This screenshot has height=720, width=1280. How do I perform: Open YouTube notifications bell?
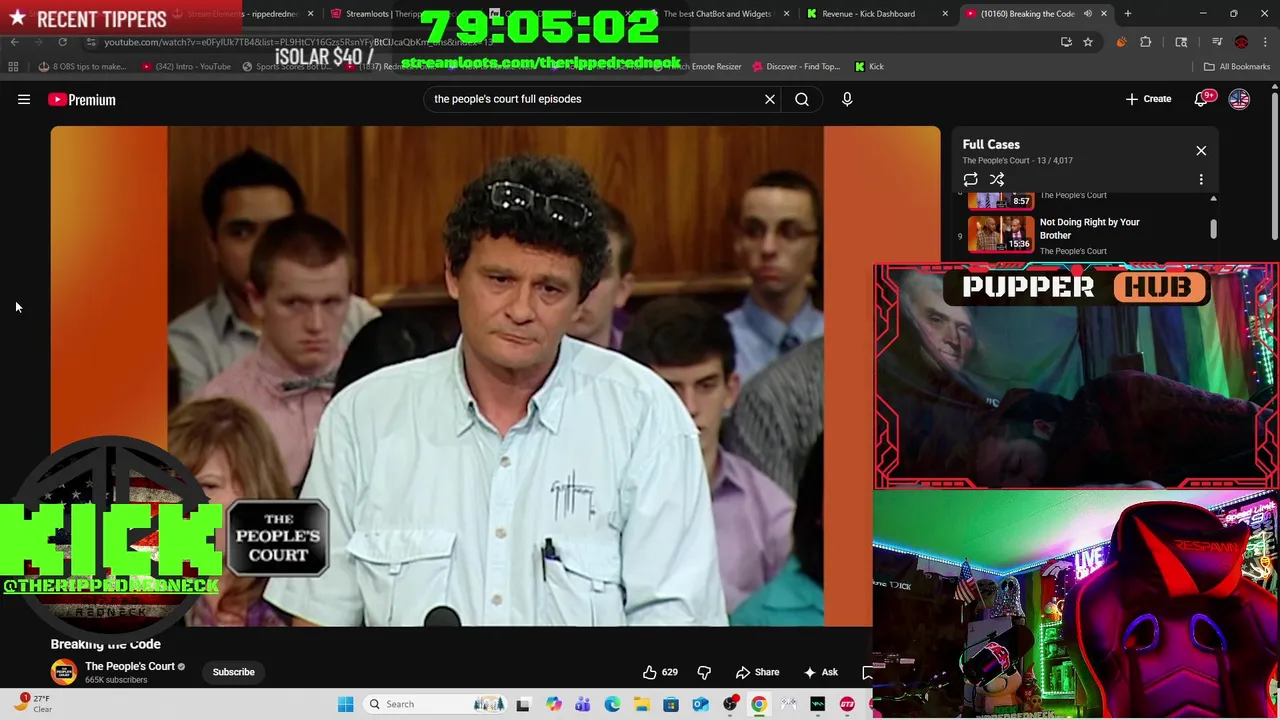[x=1203, y=99]
